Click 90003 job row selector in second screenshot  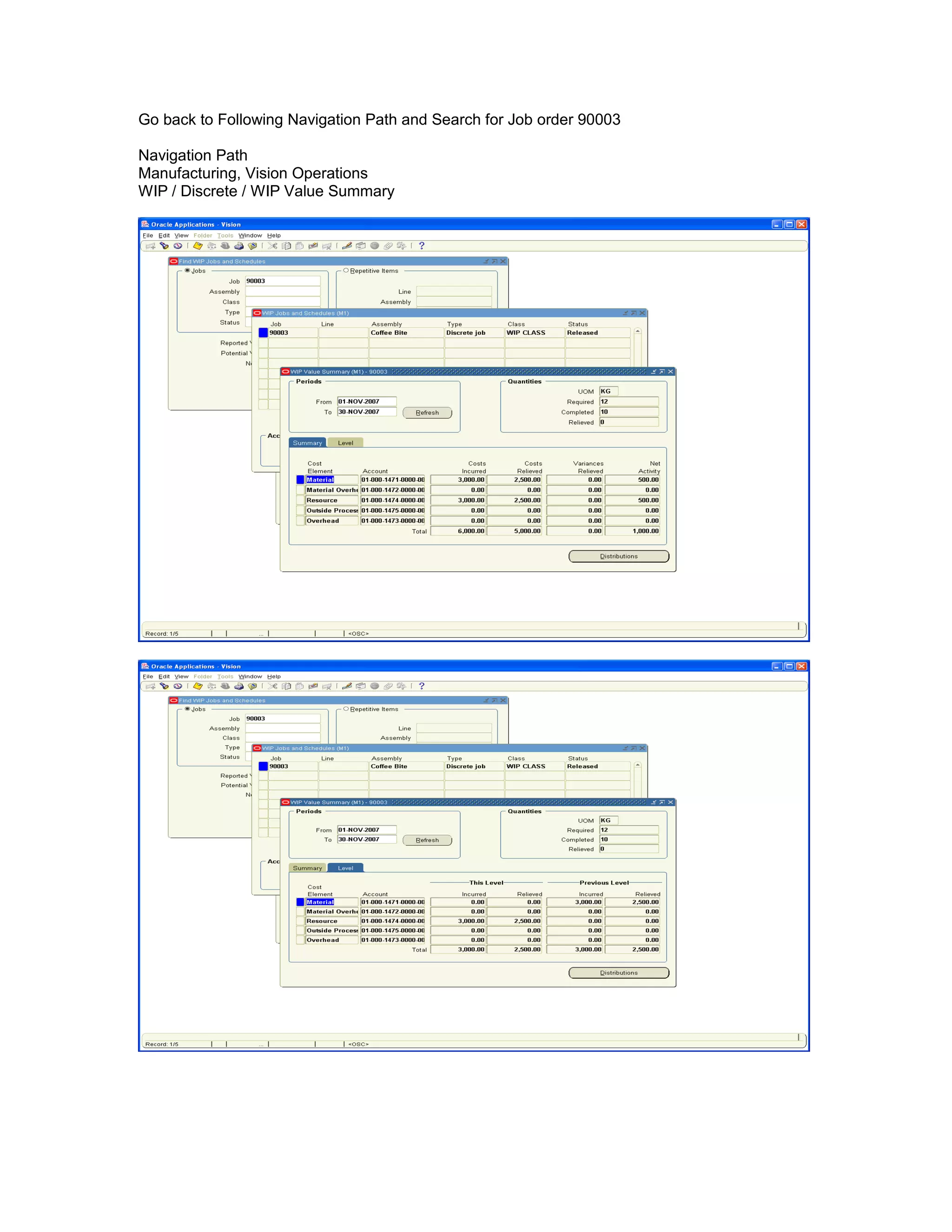(263, 767)
